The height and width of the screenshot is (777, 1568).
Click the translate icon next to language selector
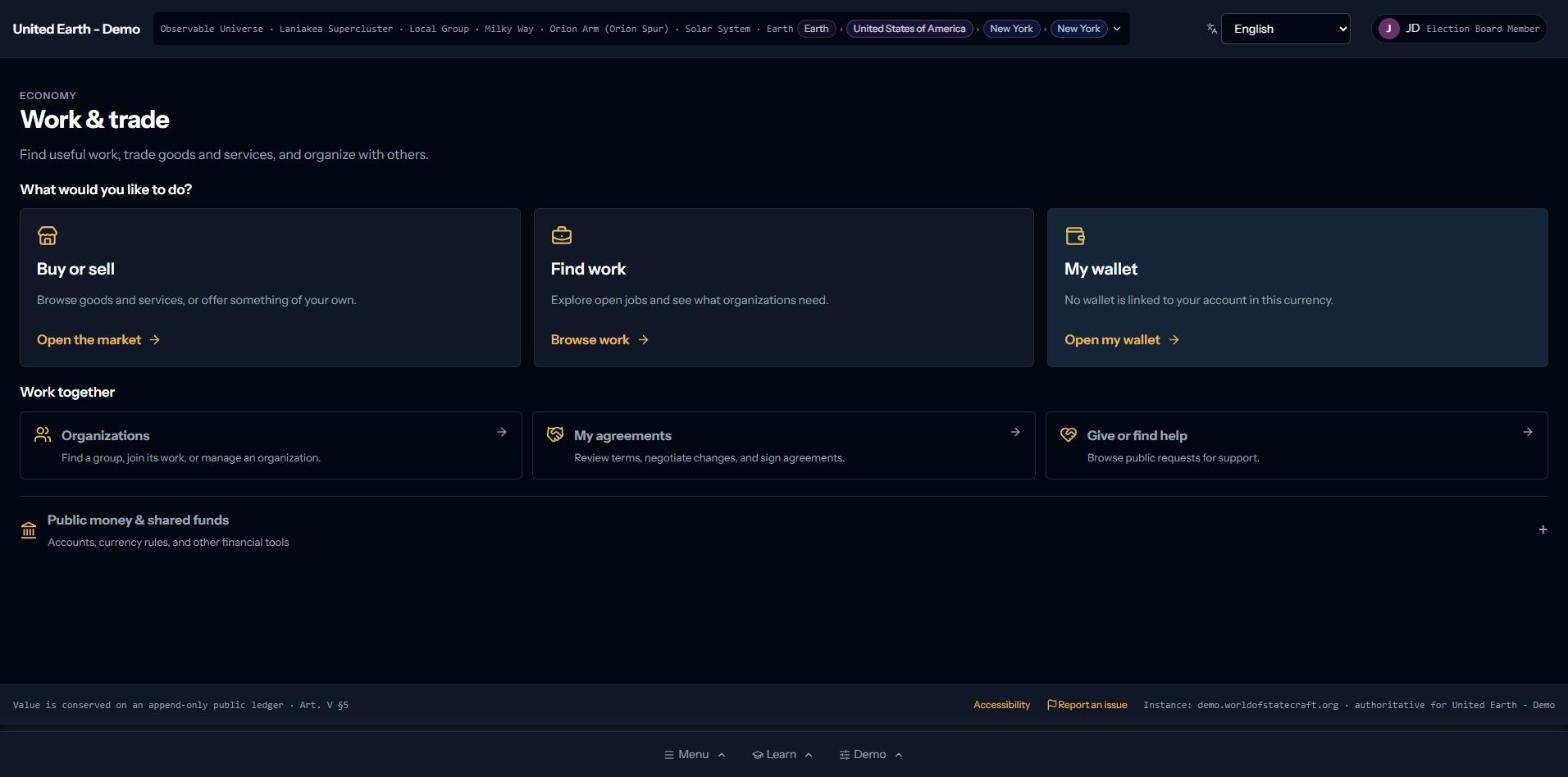[x=1211, y=29]
